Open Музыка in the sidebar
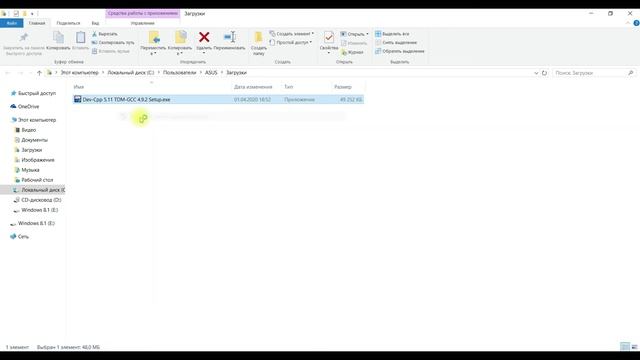The height and width of the screenshot is (360, 640). pyautogui.click(x=27, y=170)
